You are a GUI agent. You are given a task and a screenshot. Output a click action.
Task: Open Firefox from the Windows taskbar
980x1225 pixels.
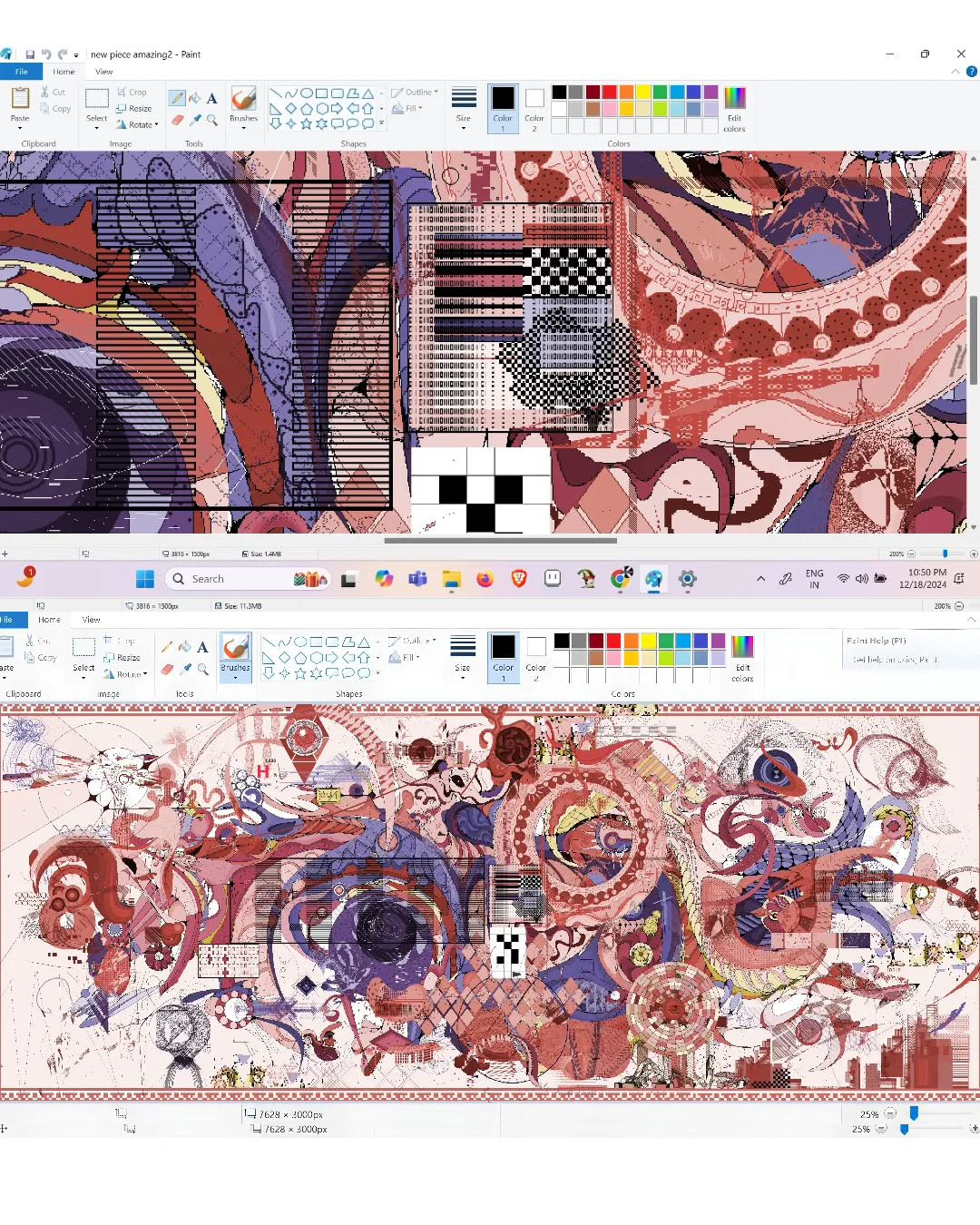coord(485,579)
